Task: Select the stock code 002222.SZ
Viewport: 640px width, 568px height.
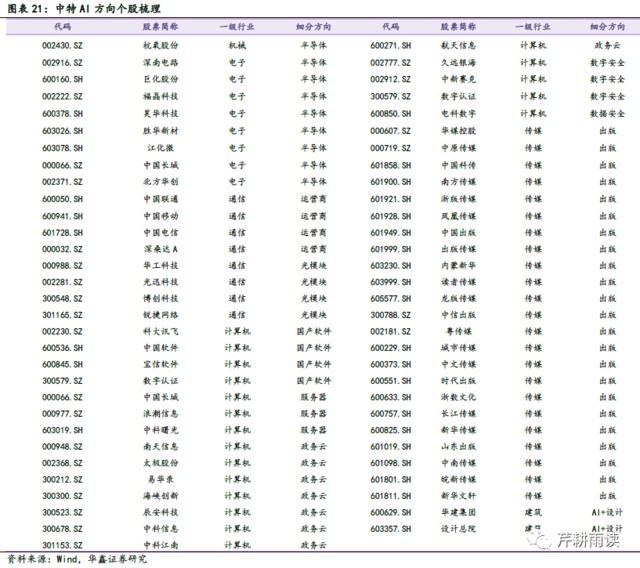Action: pos(62,97)
